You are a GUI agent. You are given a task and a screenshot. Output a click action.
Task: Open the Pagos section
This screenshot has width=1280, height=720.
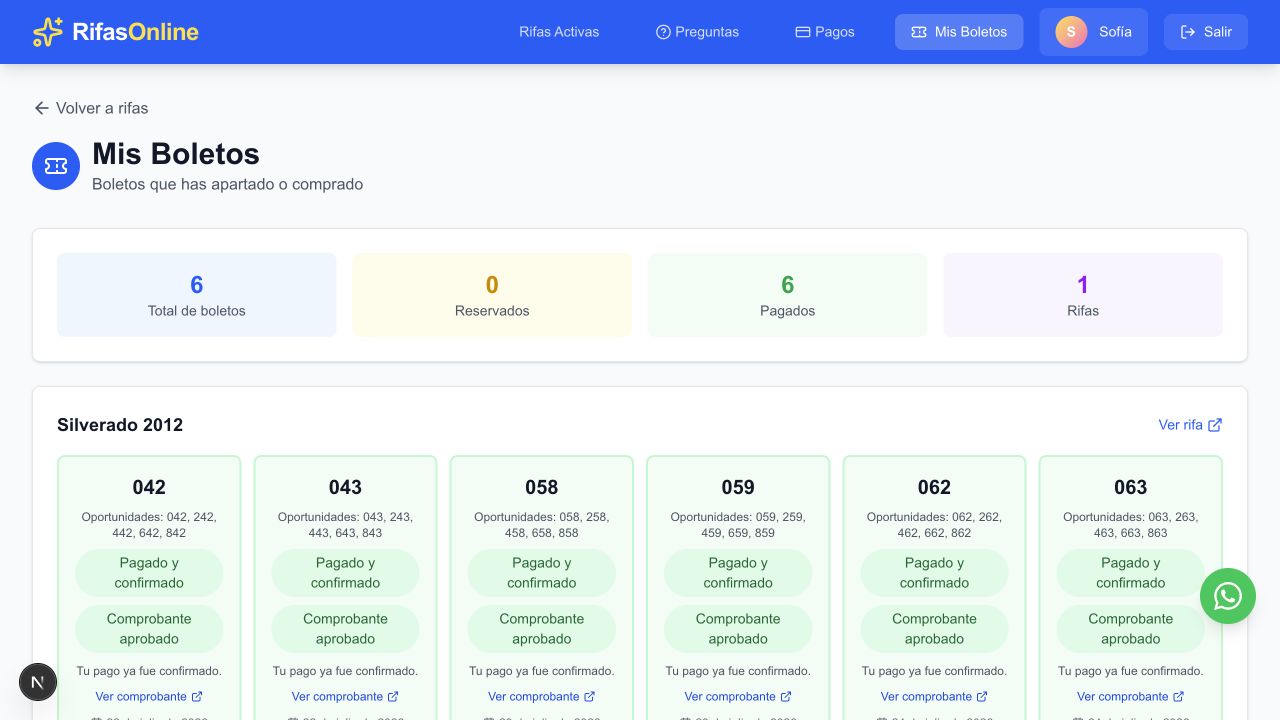(825, 32)
